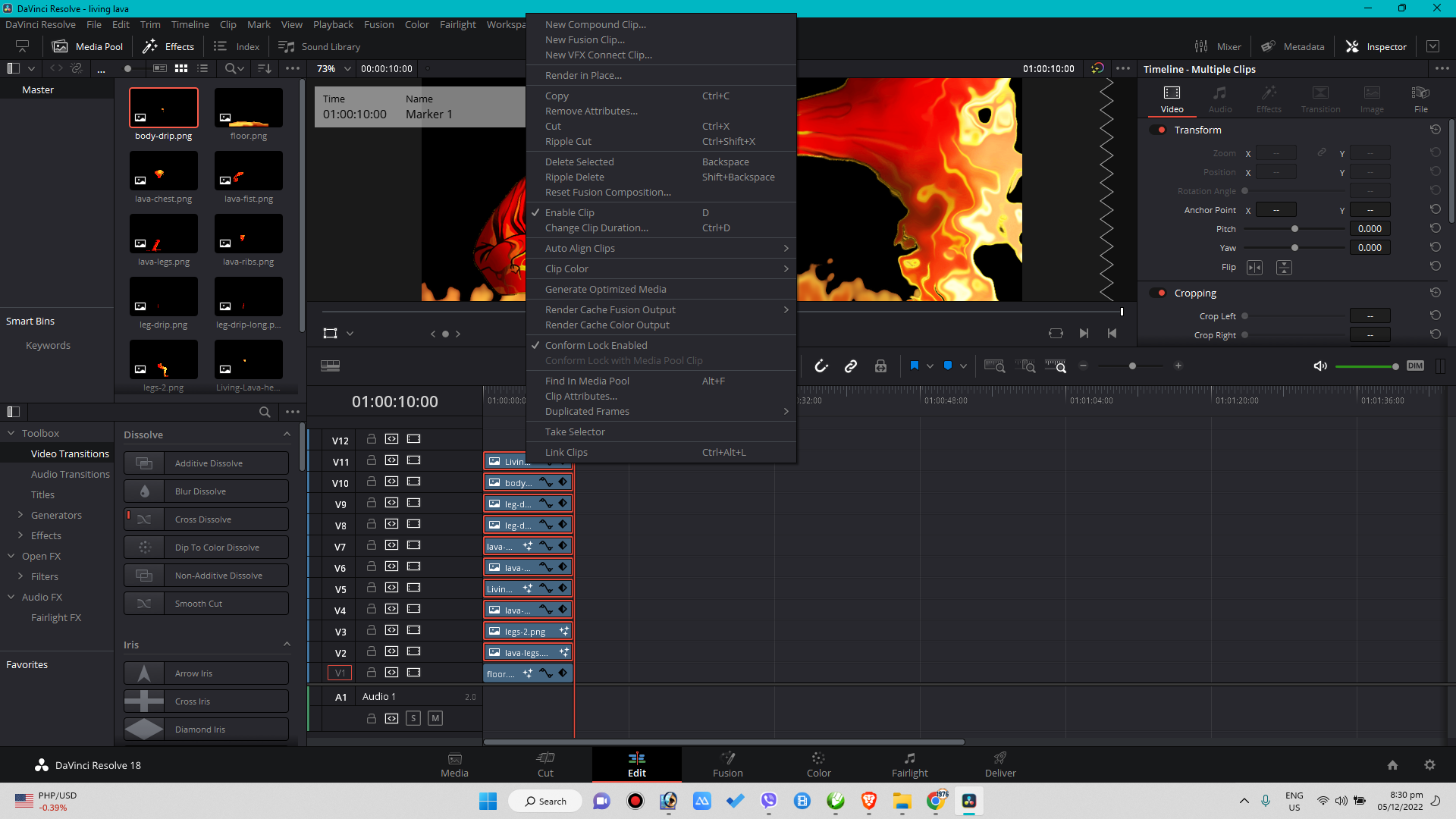The height and width of the screenshot is (819, 1456).
Task: Open the Deliver page
Action: [1000, 764]
